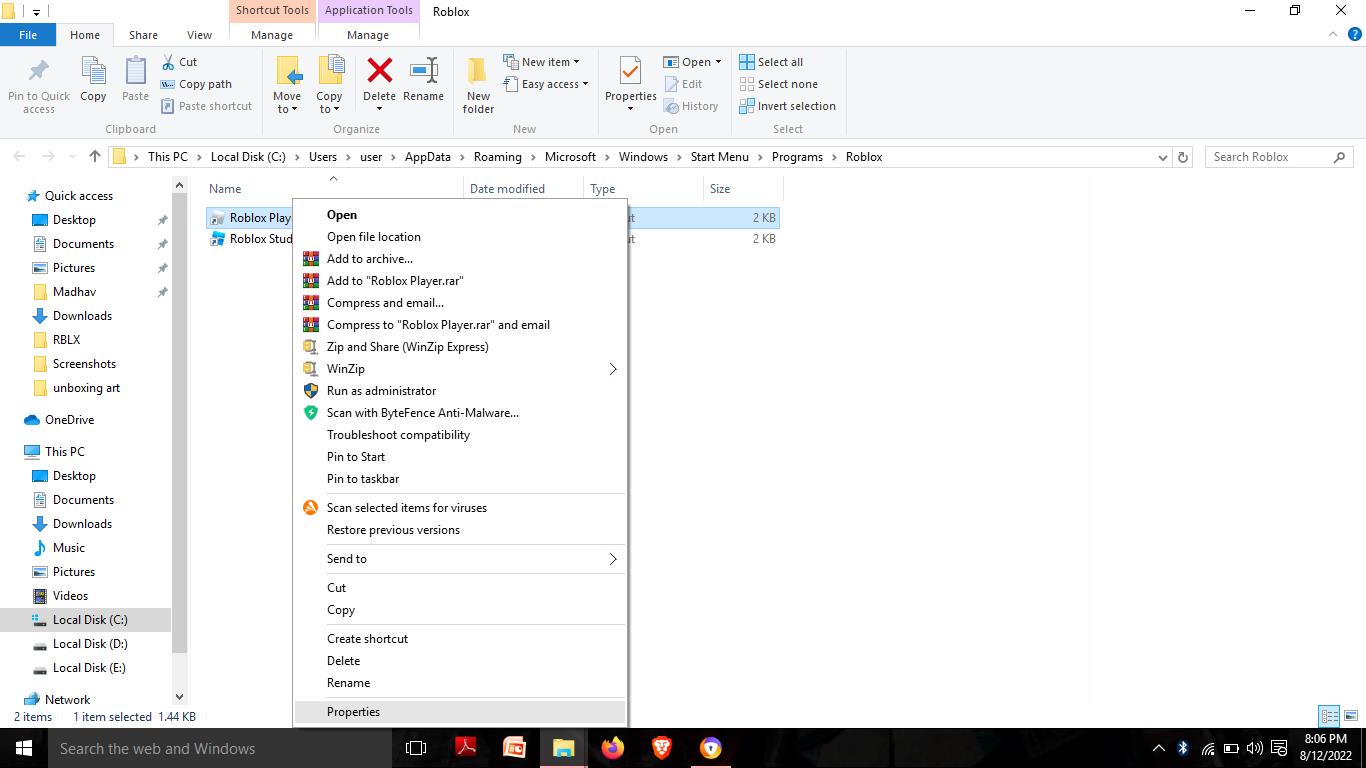Click the New folder icon
This screenshot has width=1366, height=768.
point(478,72)
